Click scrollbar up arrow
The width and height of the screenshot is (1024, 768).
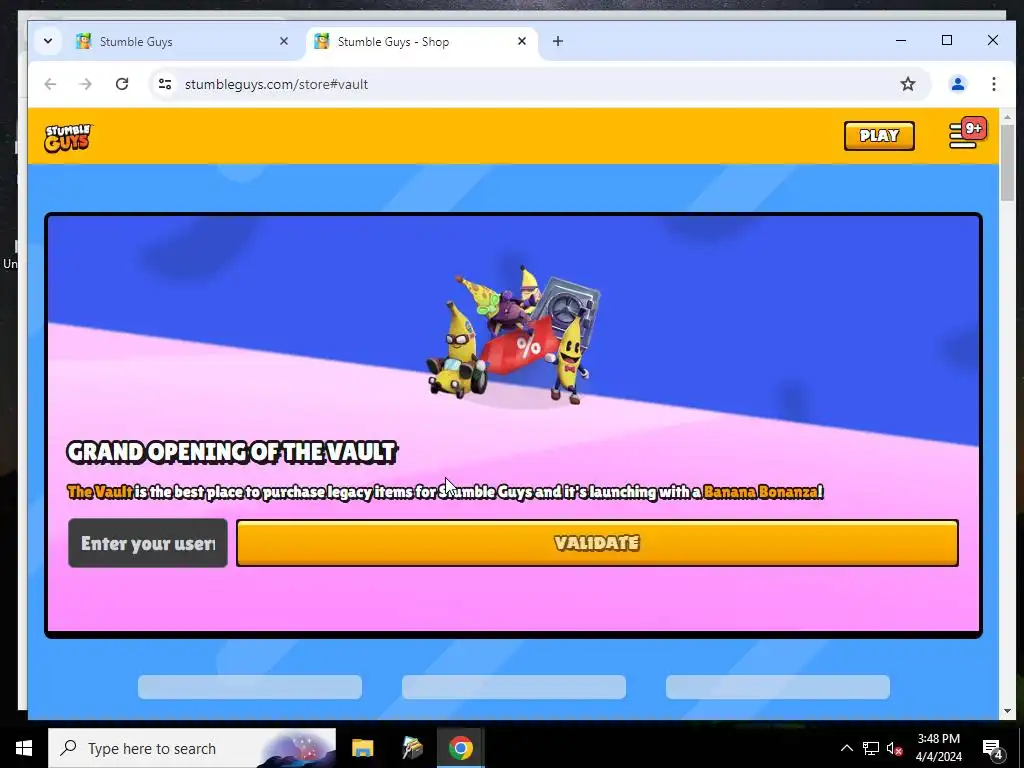(1007, 117)
